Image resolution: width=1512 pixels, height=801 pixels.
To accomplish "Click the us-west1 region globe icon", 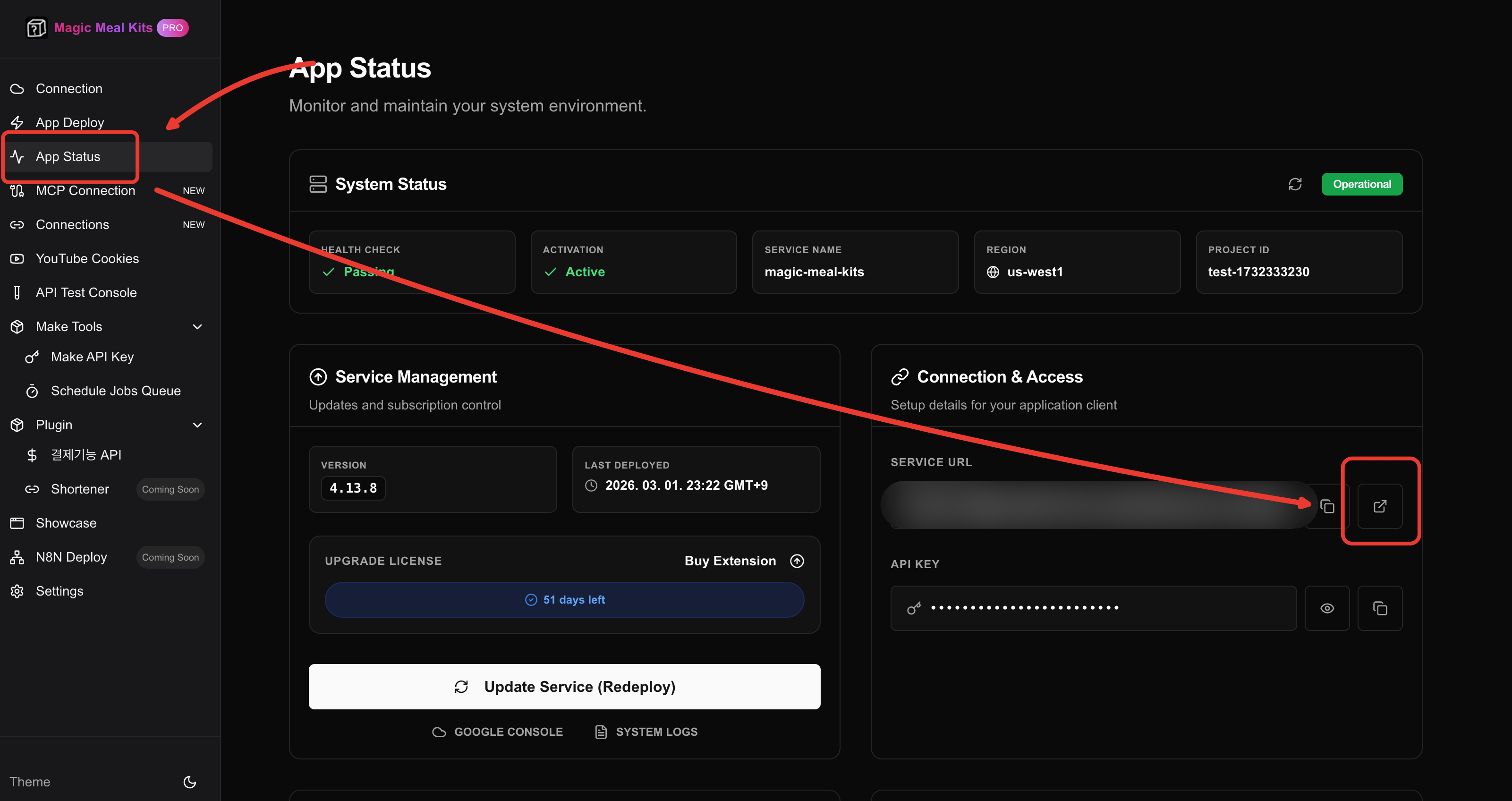I will click(x=993, y=272).
